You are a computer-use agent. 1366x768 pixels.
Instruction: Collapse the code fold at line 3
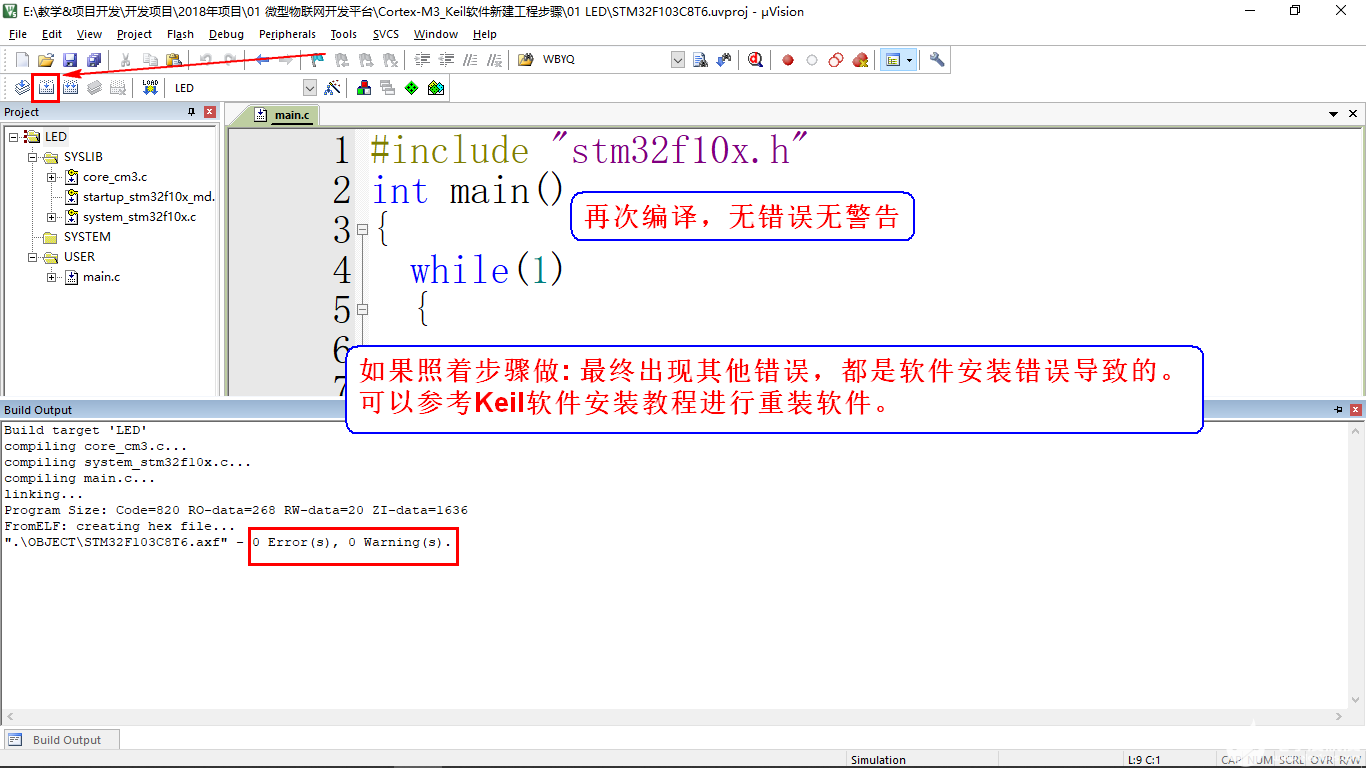tap(362, 230)
